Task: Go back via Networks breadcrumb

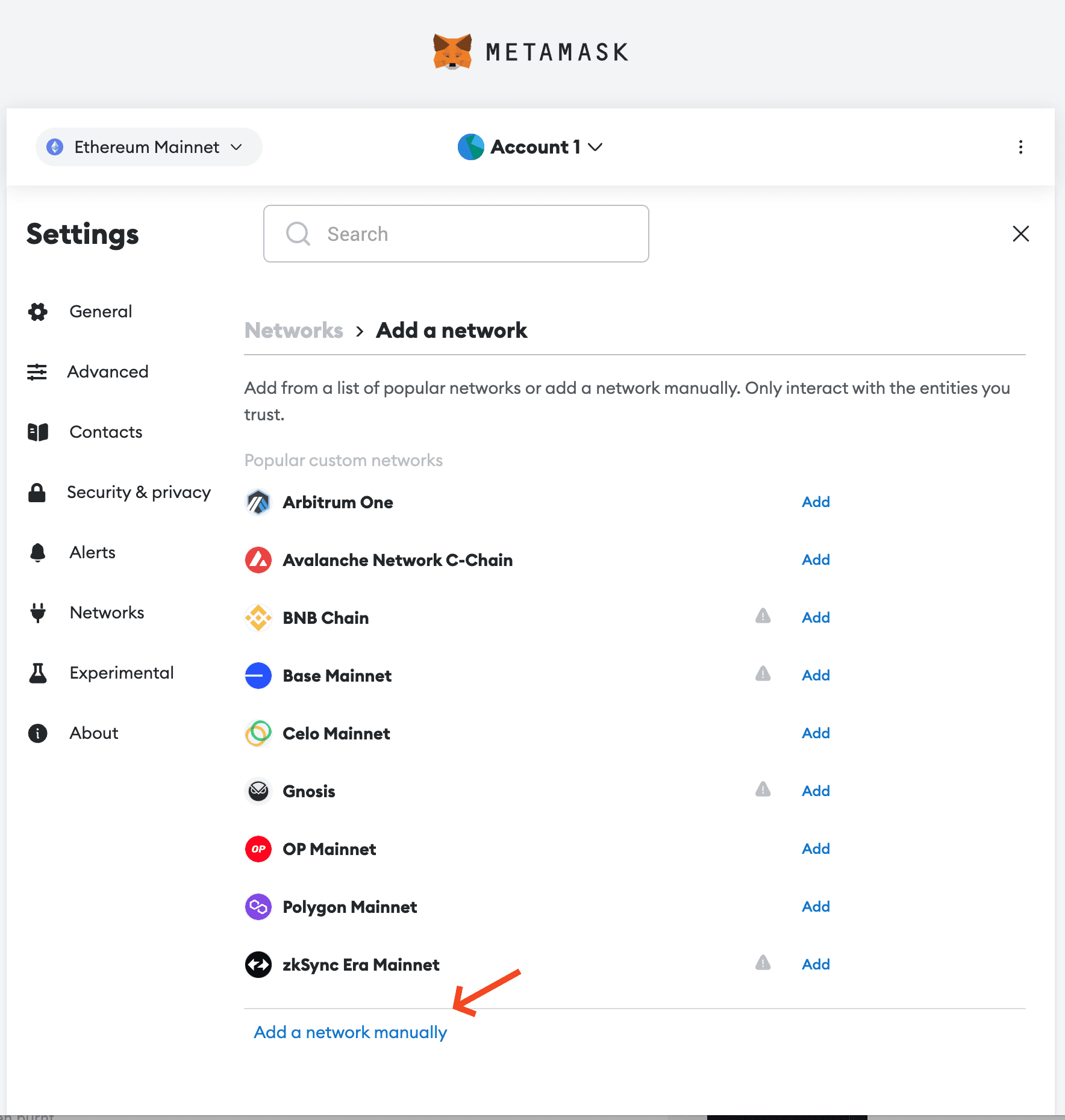Action: [293, 331]
